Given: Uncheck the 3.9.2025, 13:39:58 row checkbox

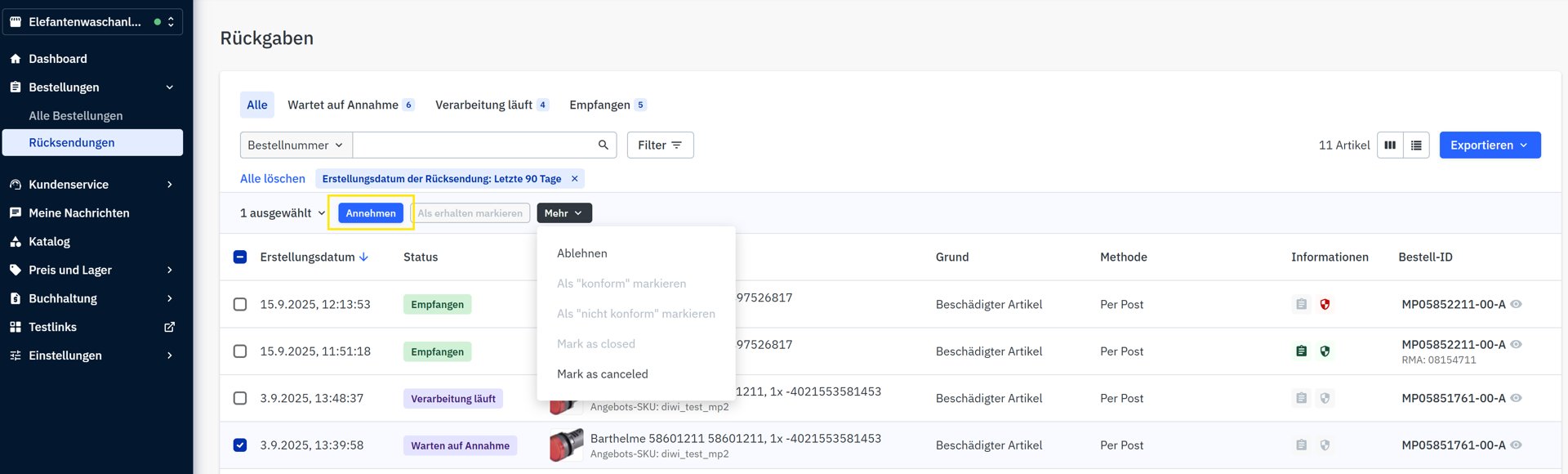Looking at the screenshot, I should pyautogui.click(x=240, y=445).
